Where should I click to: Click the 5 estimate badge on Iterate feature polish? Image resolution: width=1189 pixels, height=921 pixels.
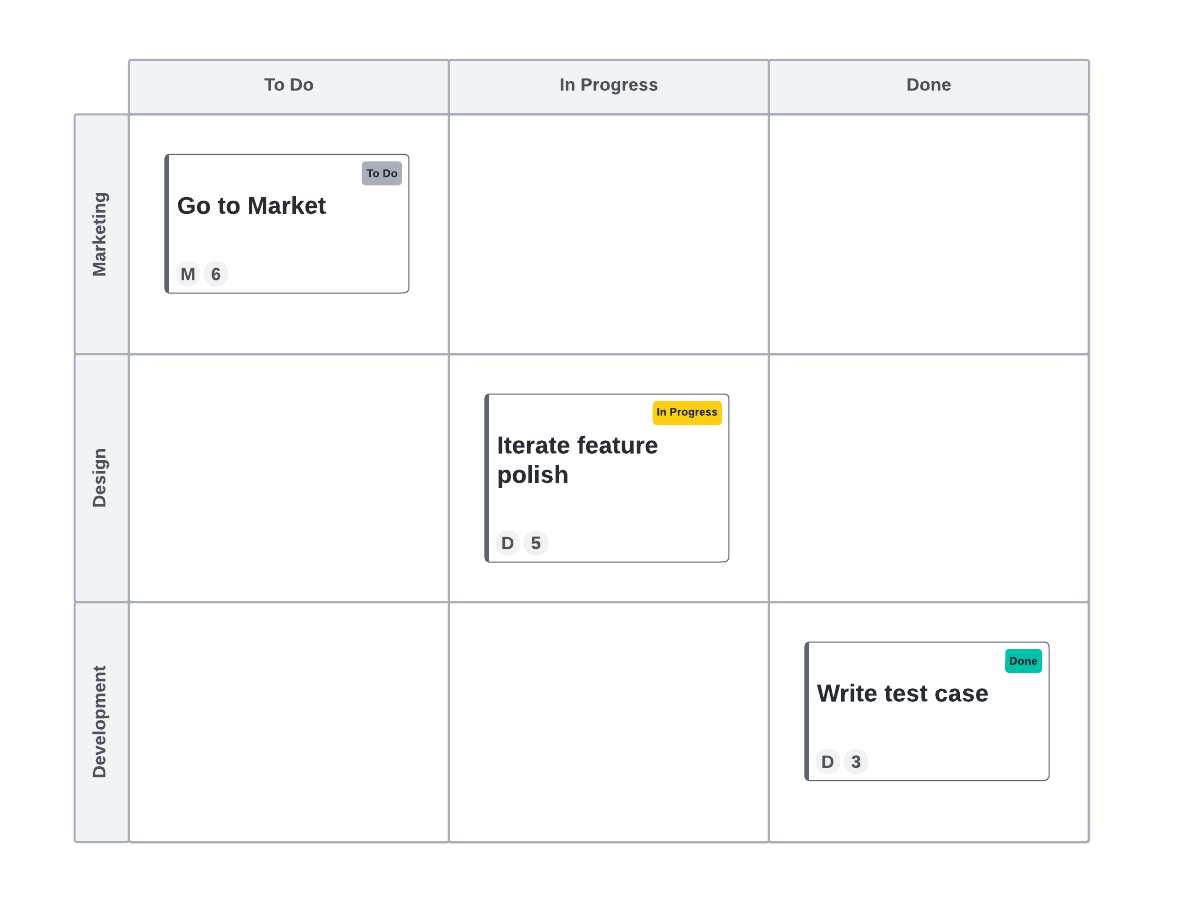536,543
